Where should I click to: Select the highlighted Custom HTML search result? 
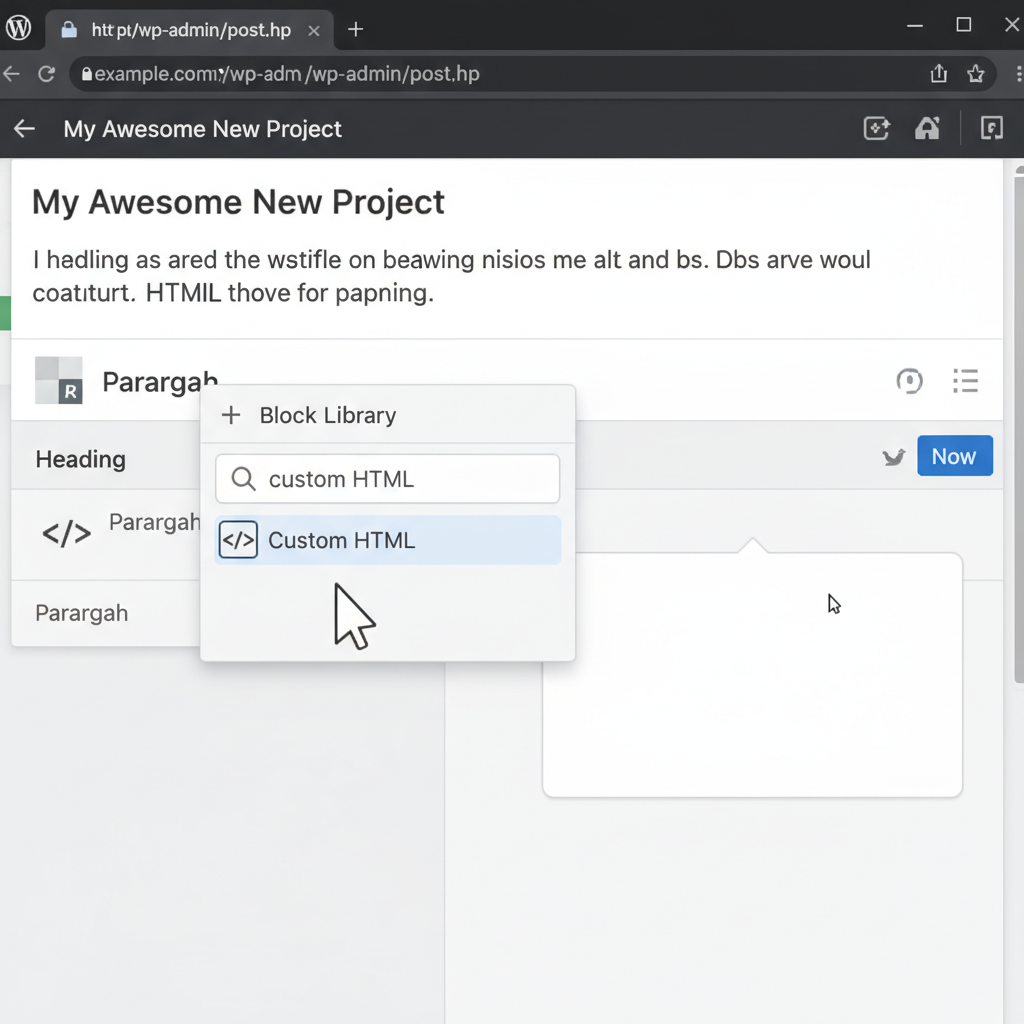[x=341, y=540]
